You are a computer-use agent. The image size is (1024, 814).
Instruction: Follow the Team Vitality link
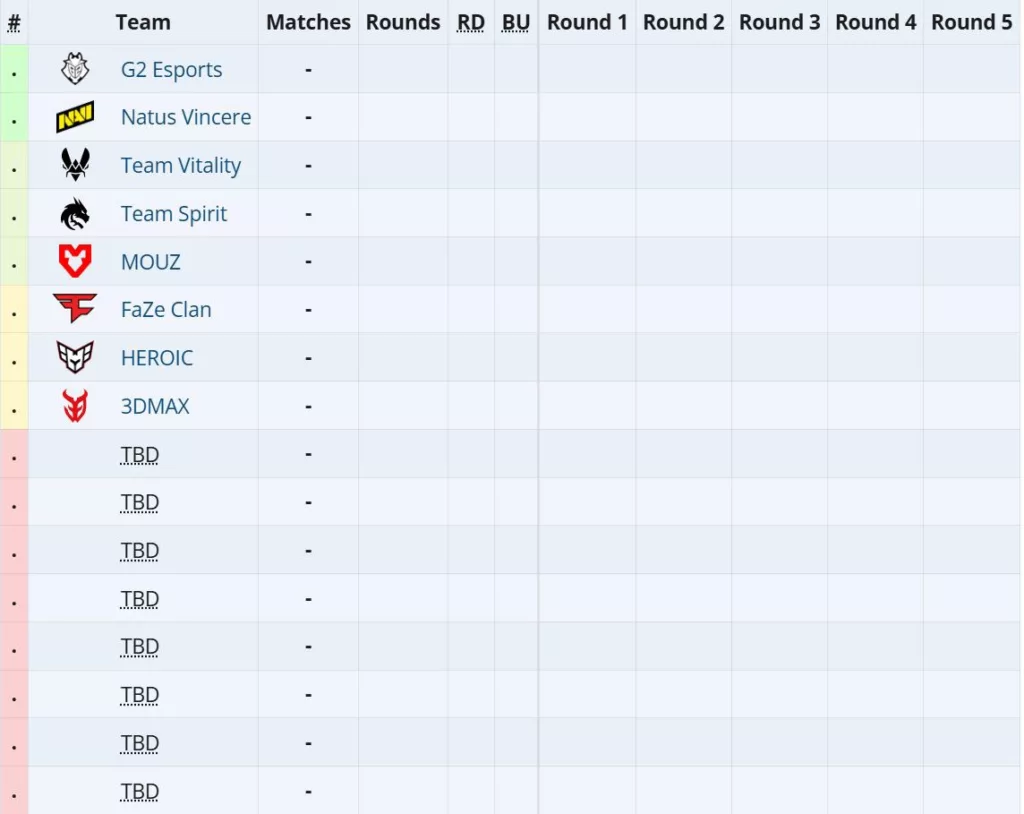(181, 165)
